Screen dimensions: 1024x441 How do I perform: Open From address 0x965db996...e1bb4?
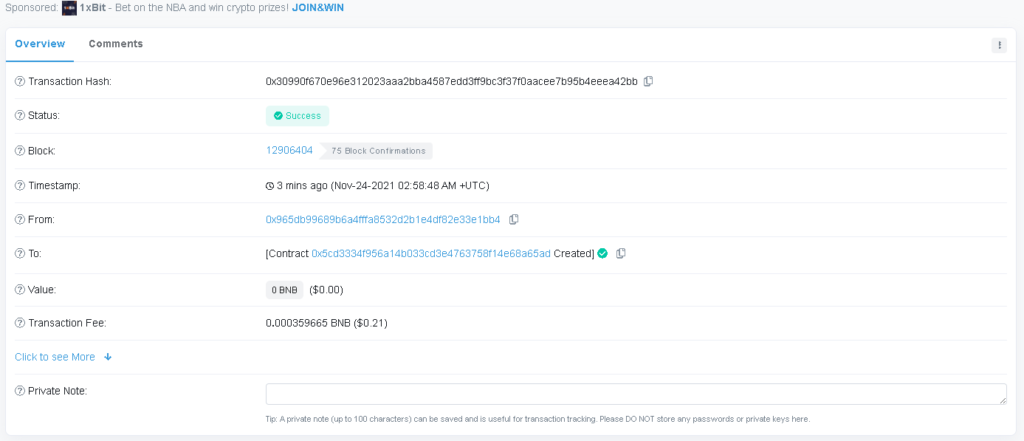(x=383, y=220)
